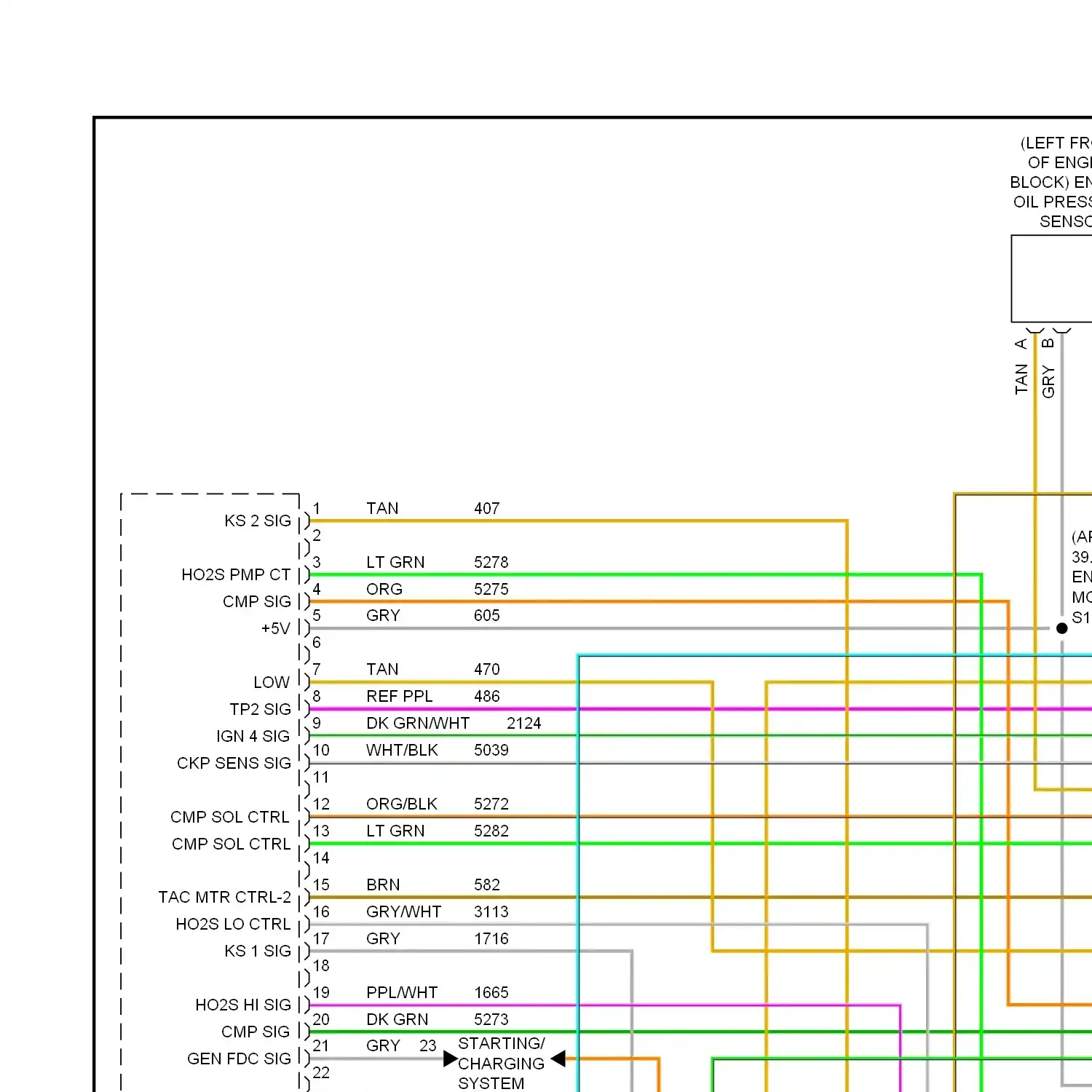This screenshot has height=1092, width=1092.
Task: Click circuit number 1665
Action: [491, 992]
